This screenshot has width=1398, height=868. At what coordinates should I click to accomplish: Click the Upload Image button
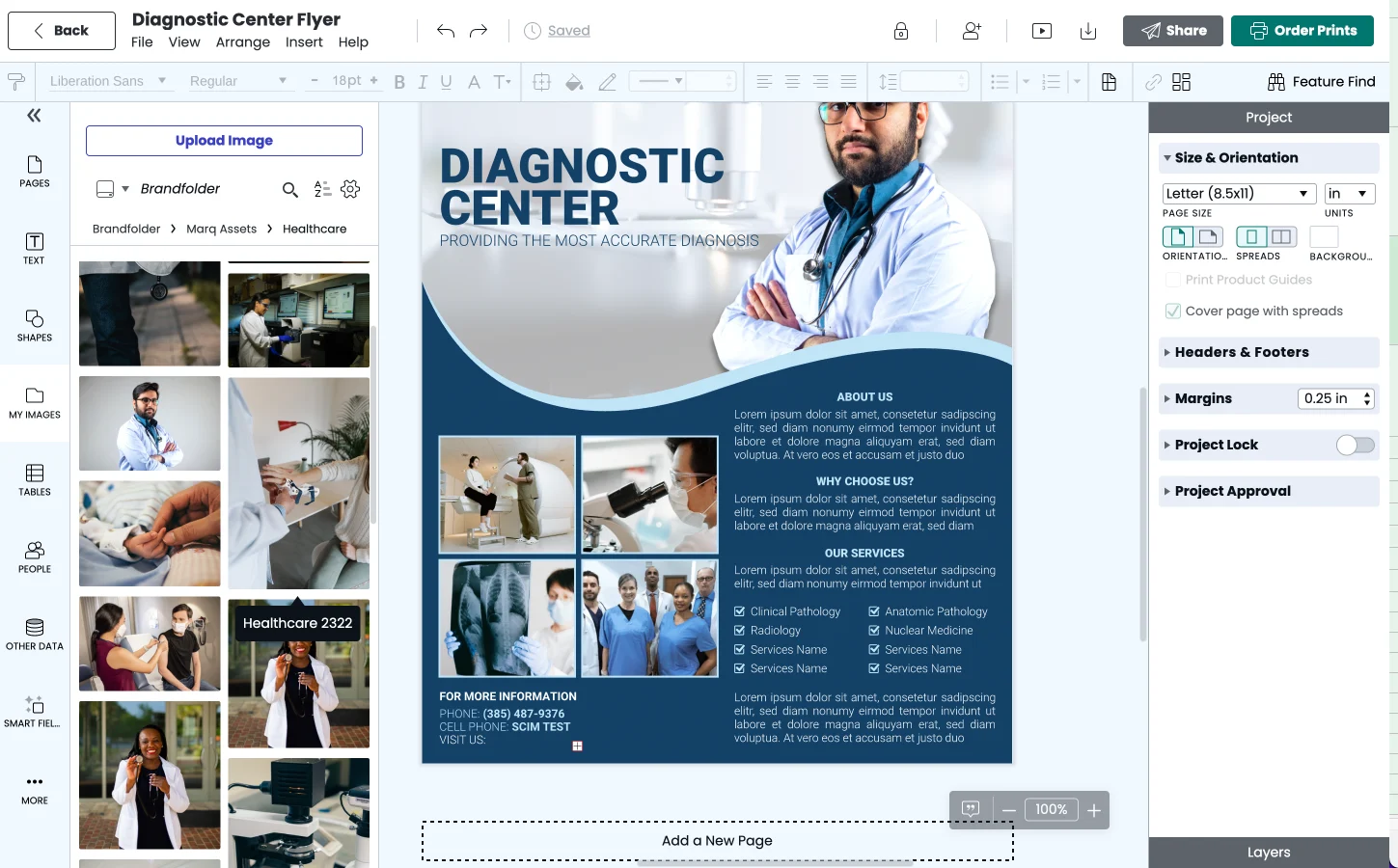pyautogui.click(x=223, y=140)
